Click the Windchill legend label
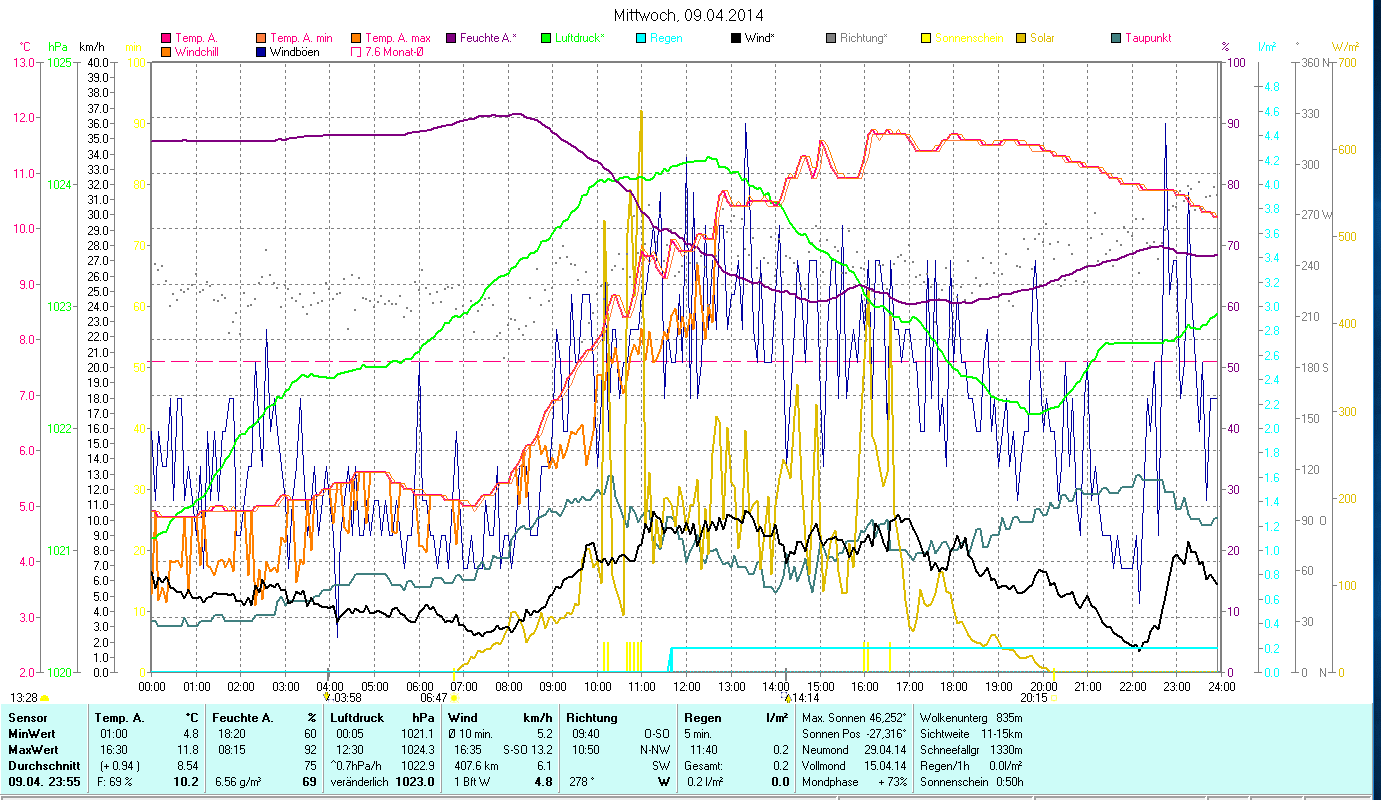This screenshot has width=1381, height=800. tap(197, 51)
